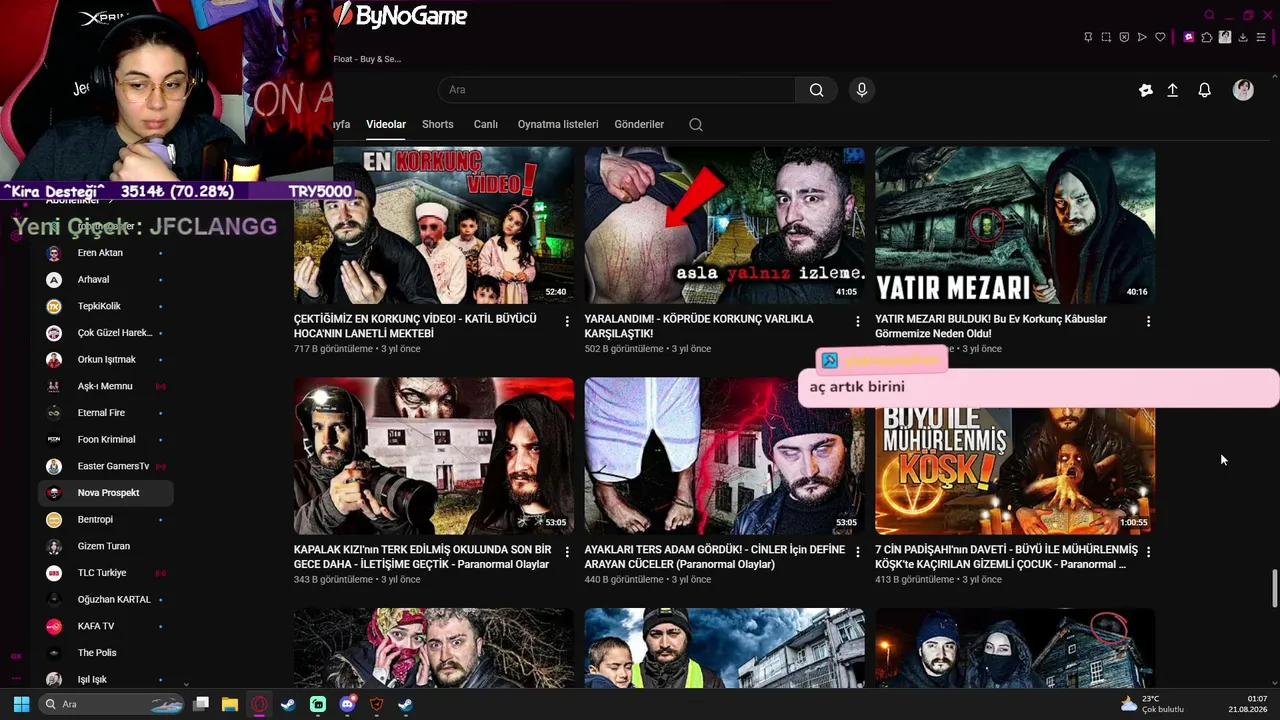Open the browser extensions puzzle icon

click(1207, 37)
